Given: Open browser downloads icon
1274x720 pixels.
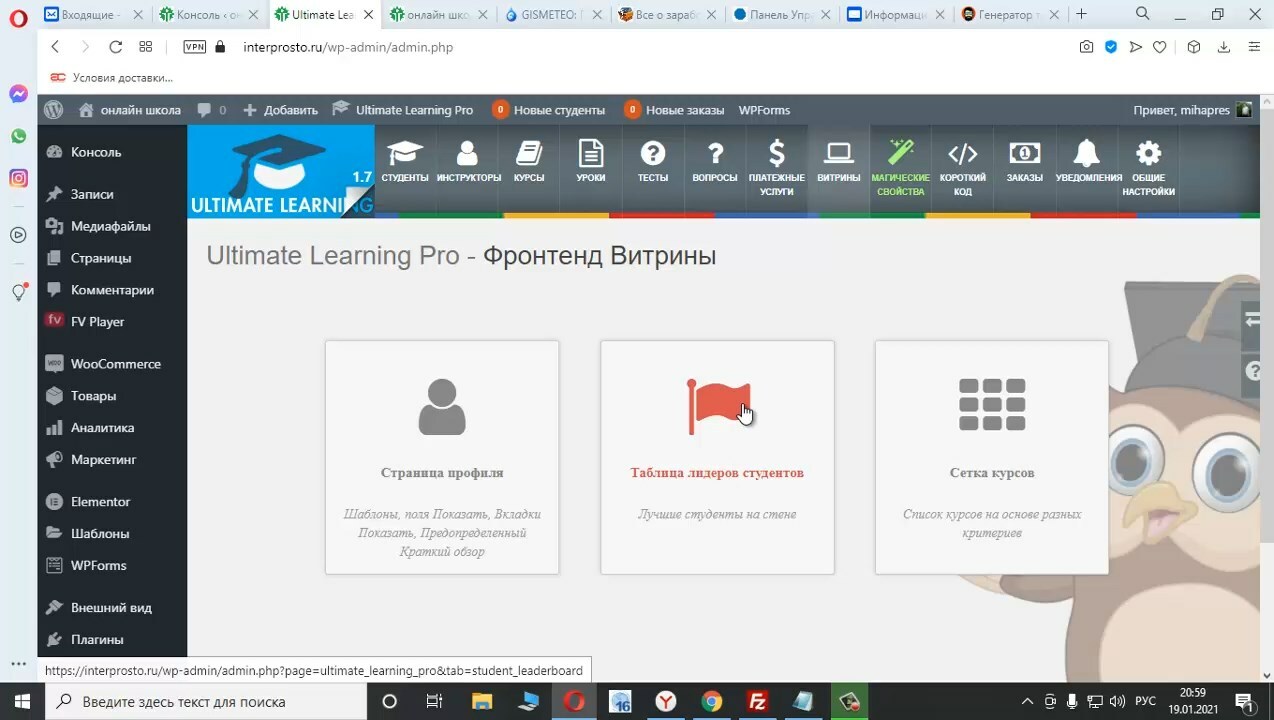Looking at the screenshot, I should (x=1223, y=47).
